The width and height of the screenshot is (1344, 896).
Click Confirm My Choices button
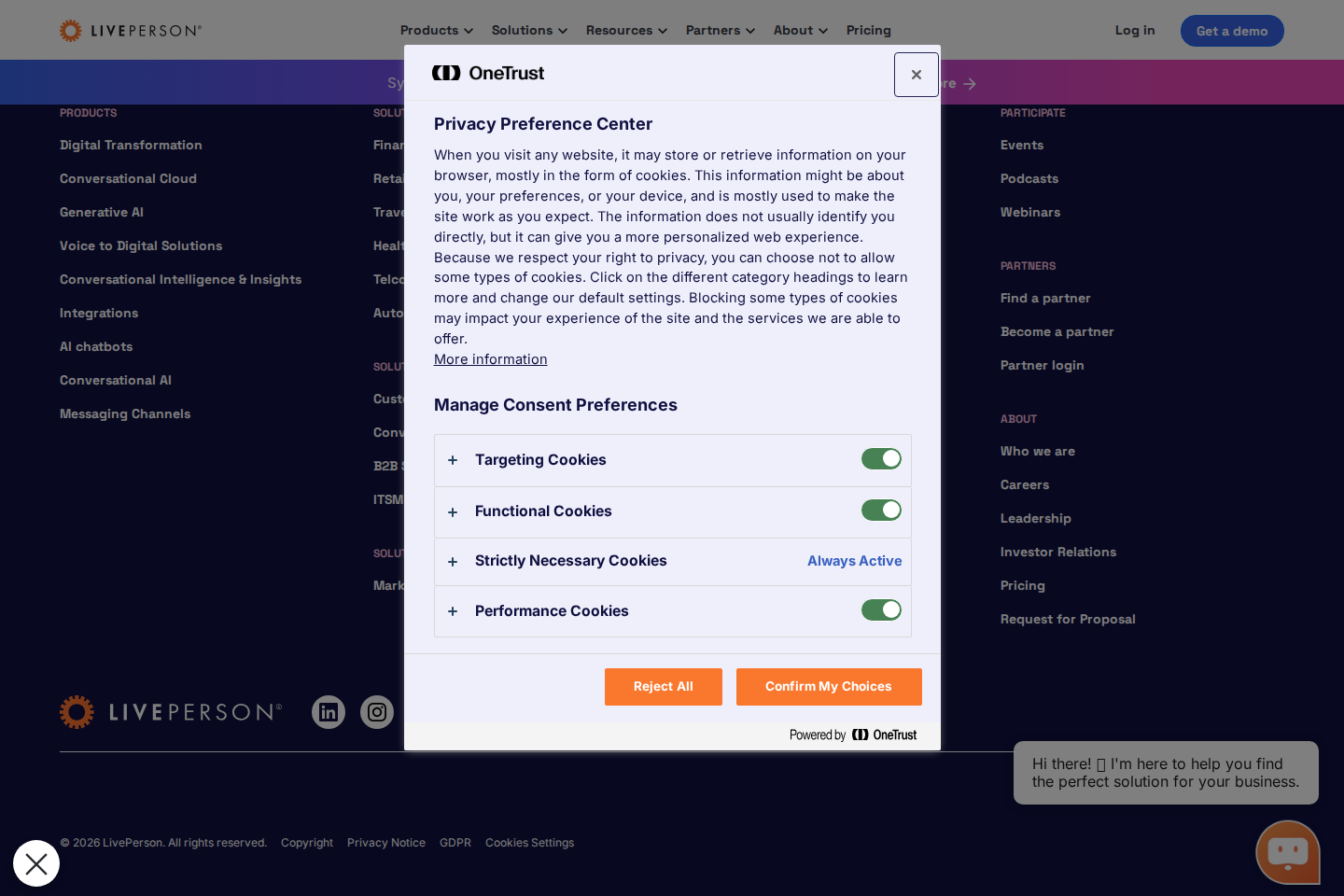click(829, 687)
